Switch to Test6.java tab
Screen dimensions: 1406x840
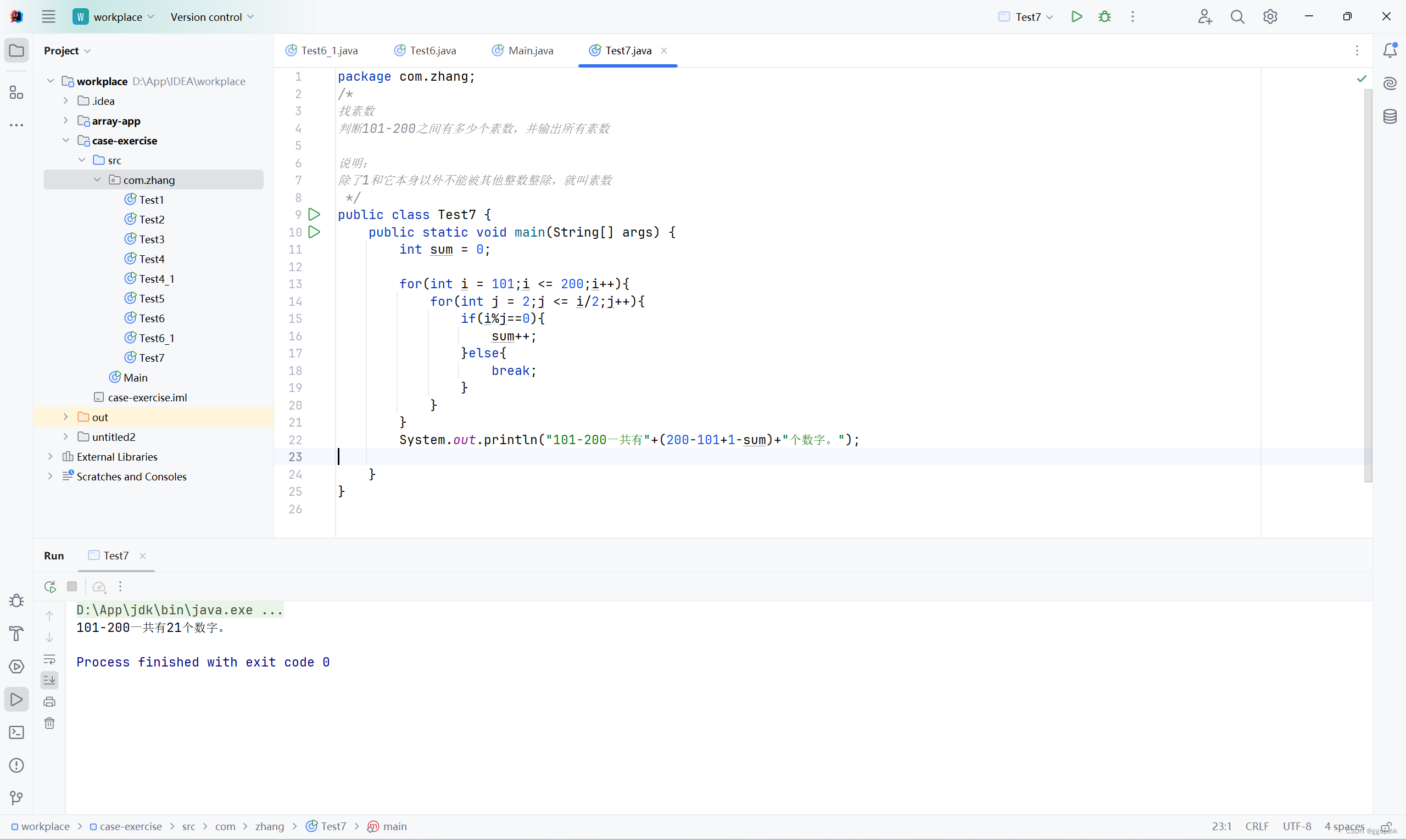pos(425,51)
